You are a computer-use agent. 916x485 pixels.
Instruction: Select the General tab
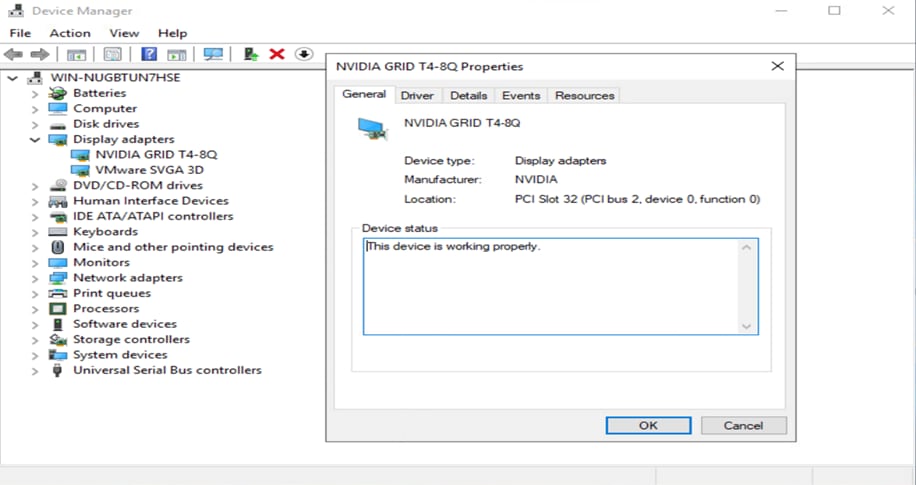pyautogui.click(x=364, y=94)
